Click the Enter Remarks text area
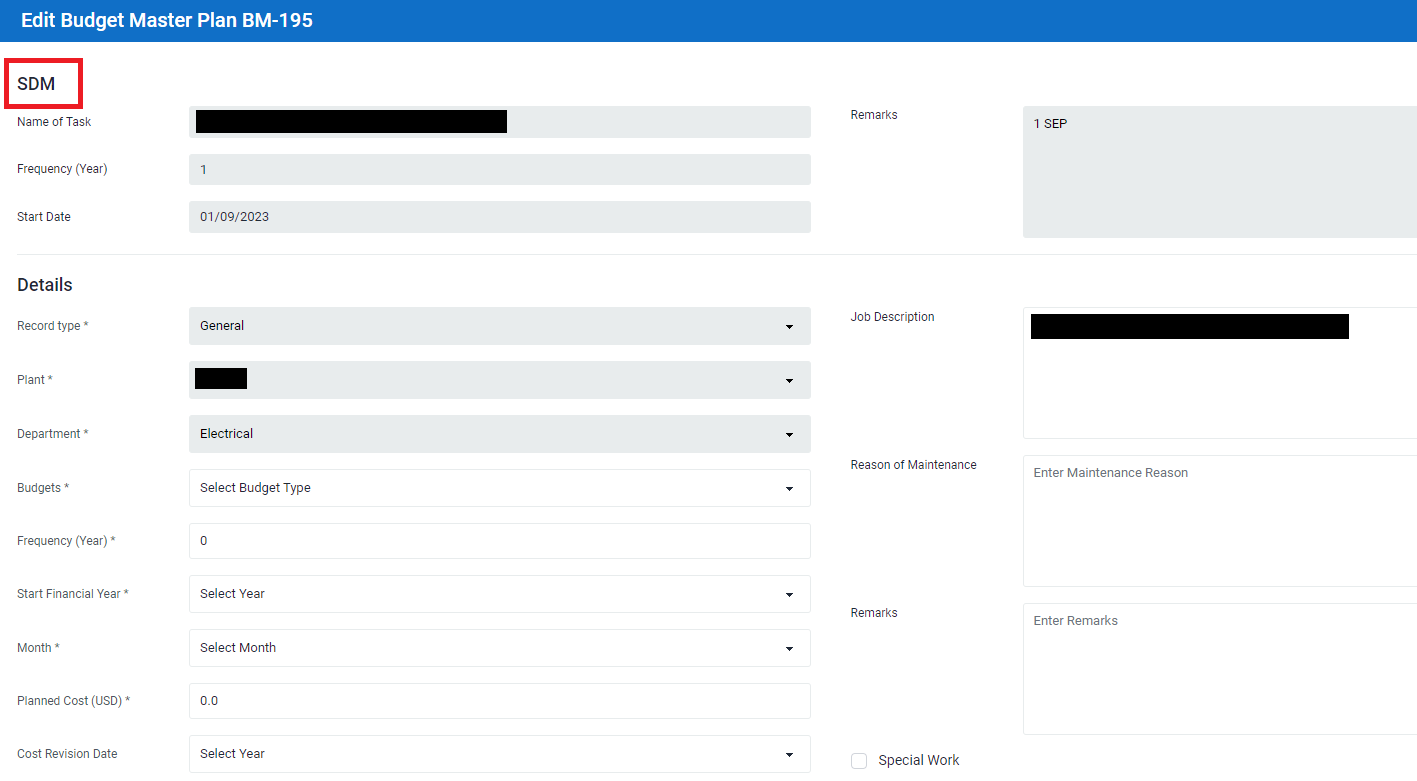The height and width of the screenshot is (781, 1417). point(1219,669)
